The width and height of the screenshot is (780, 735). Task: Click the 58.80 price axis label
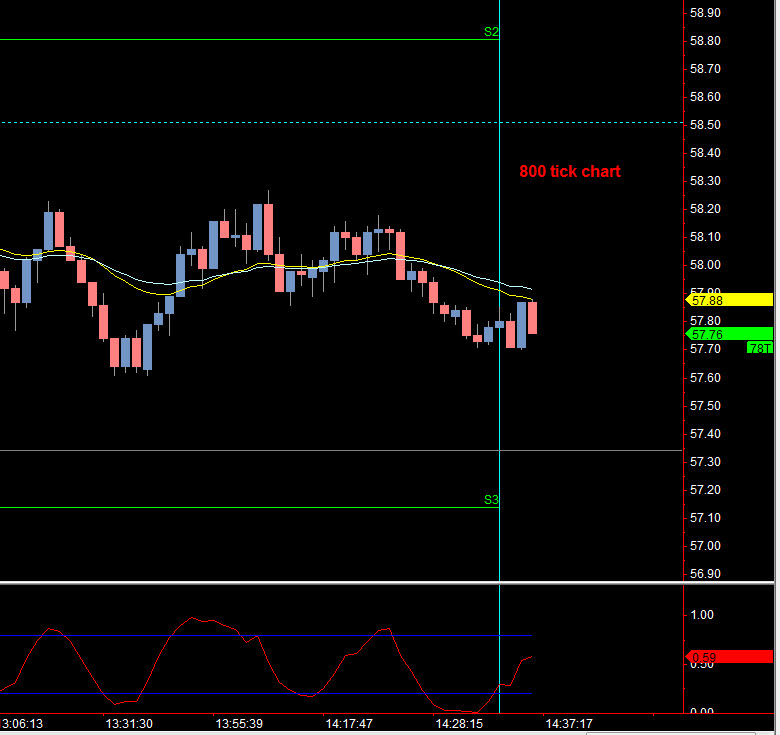coord(705,41)
